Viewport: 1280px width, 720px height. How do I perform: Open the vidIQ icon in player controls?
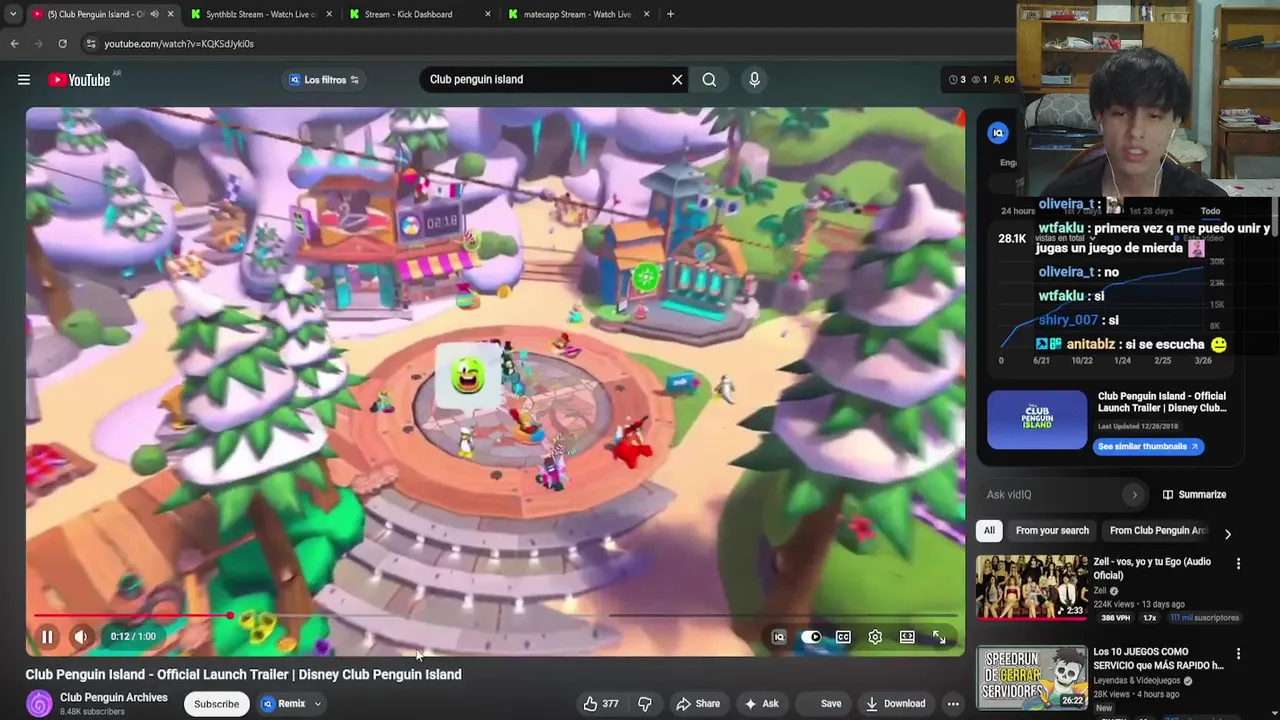(779, 637)
